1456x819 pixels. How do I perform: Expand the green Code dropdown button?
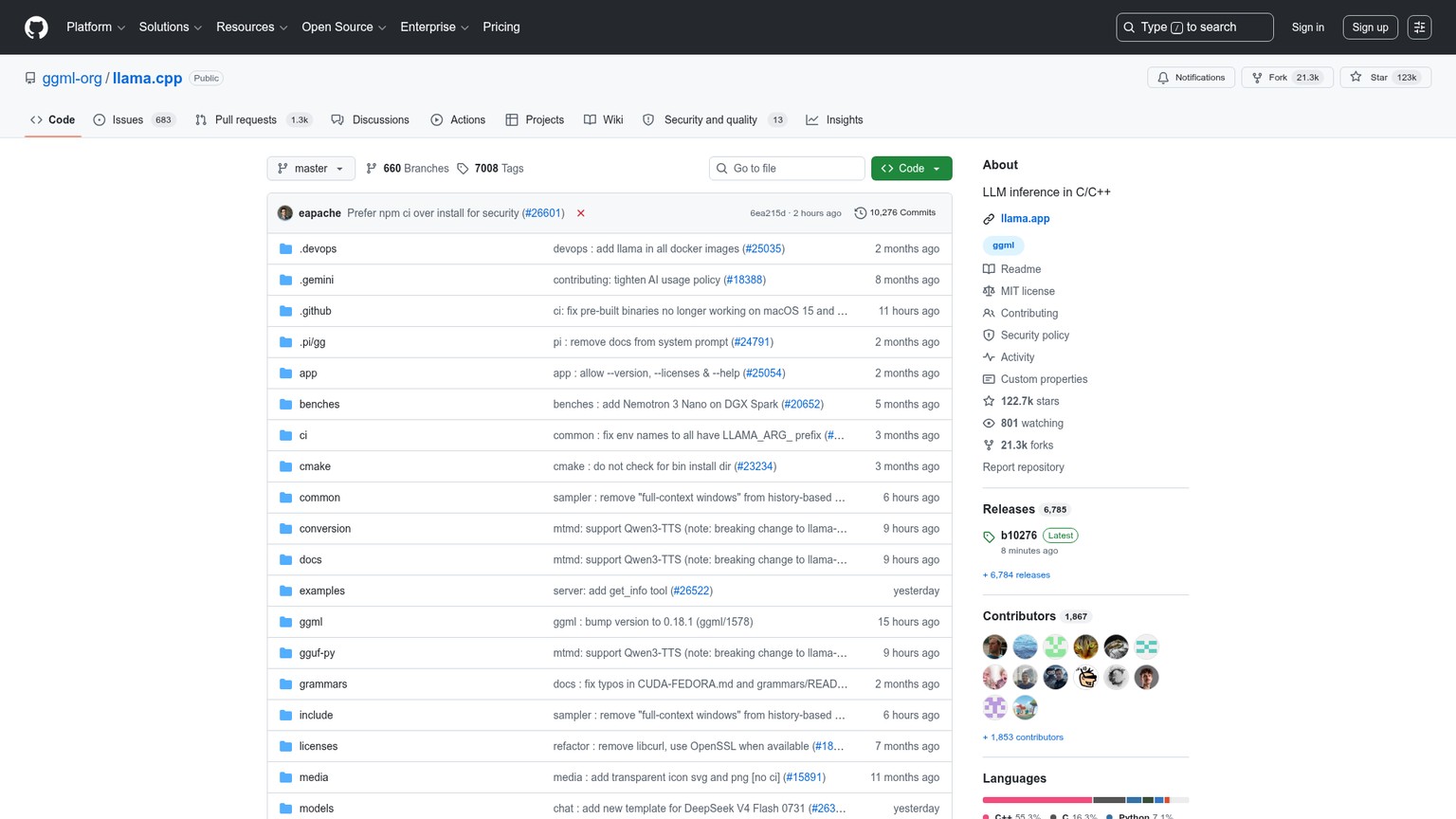911,169
